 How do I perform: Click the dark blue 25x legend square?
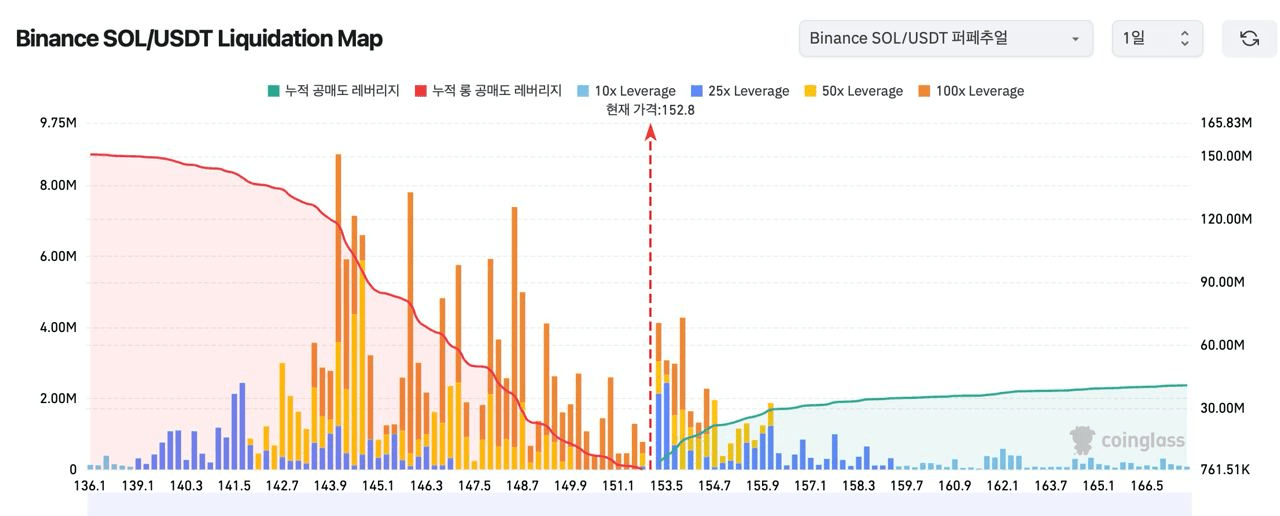(696, 91)
